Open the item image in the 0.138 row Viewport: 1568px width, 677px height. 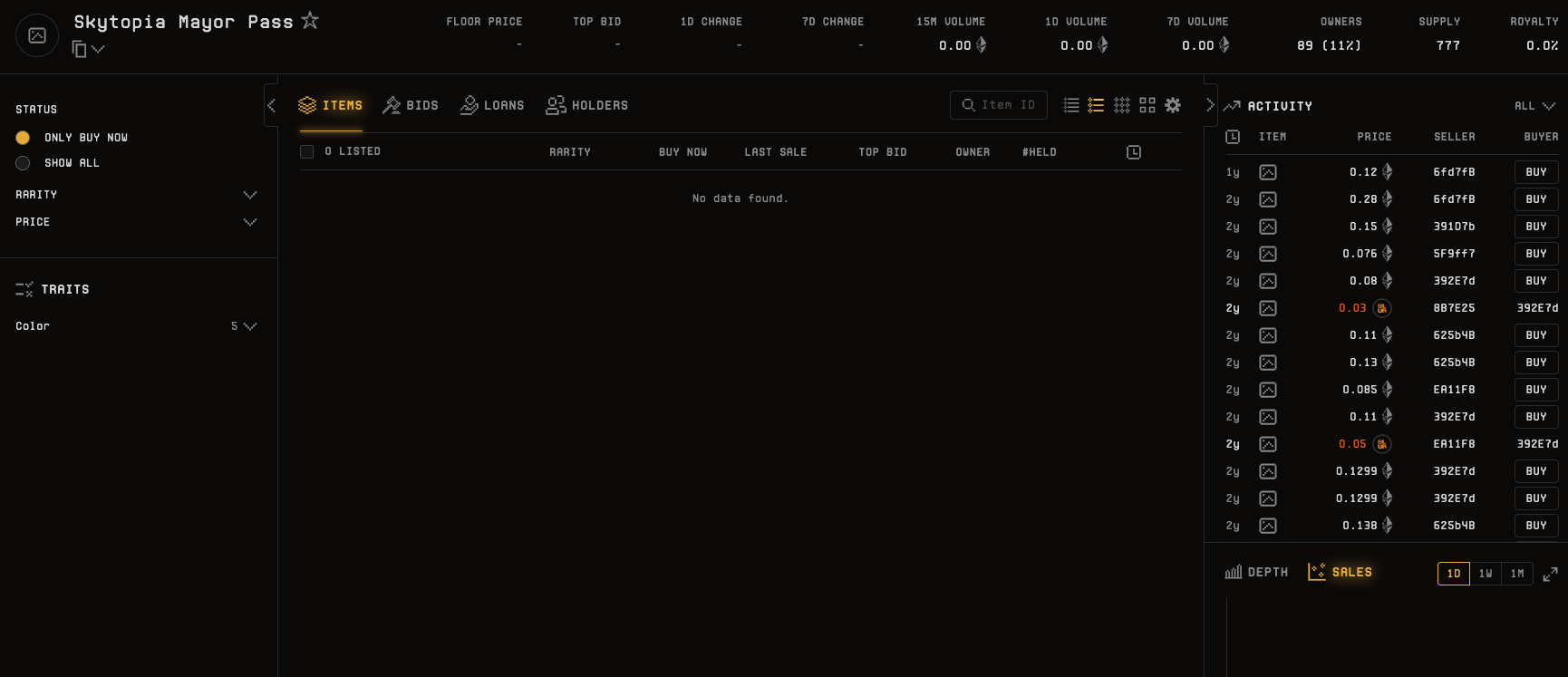1268,526
